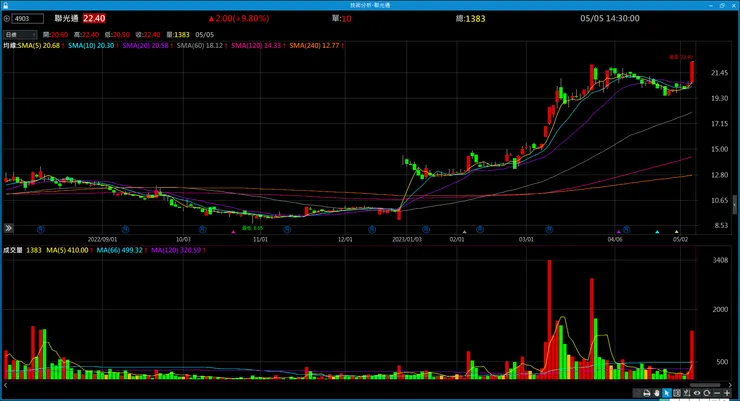Click the circular refresh icon
Screen dimensions: 740x401
coord(706,393)
